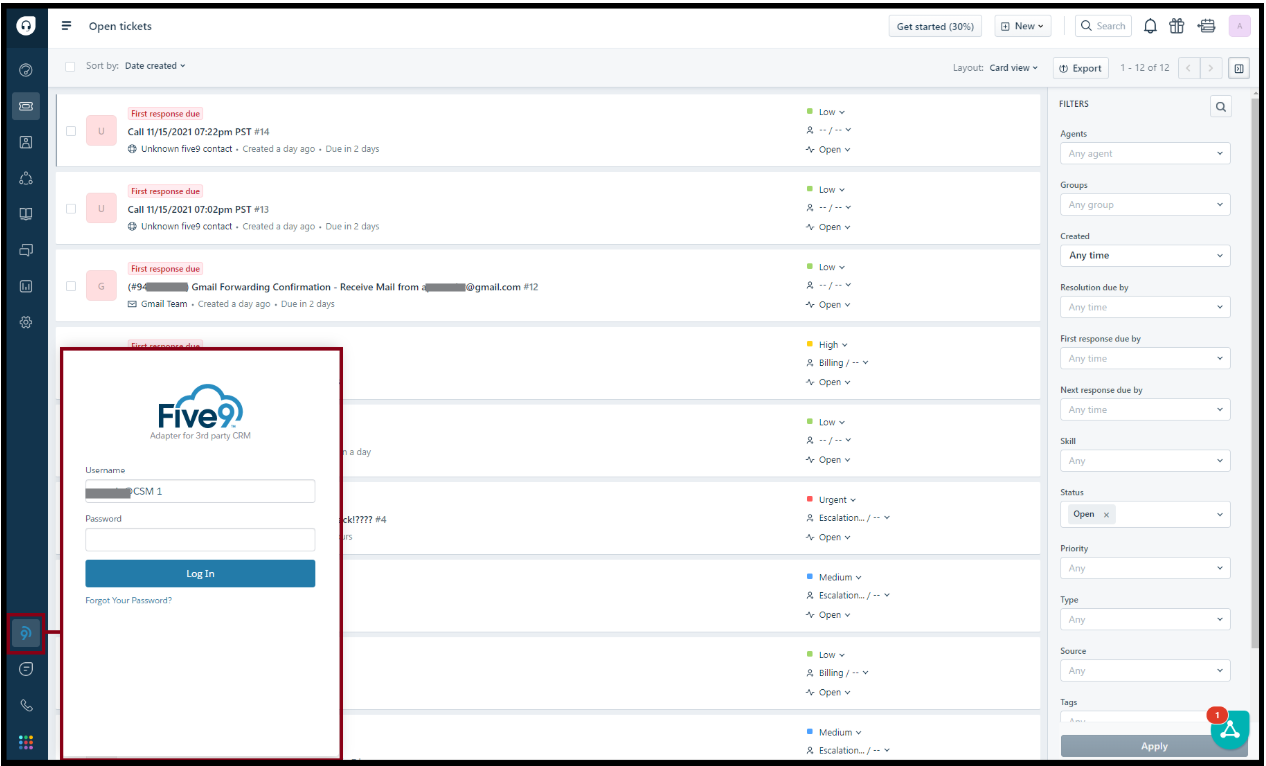
Task: Select the checkbox for Gmail ticket #12
Action: (71, 286)
